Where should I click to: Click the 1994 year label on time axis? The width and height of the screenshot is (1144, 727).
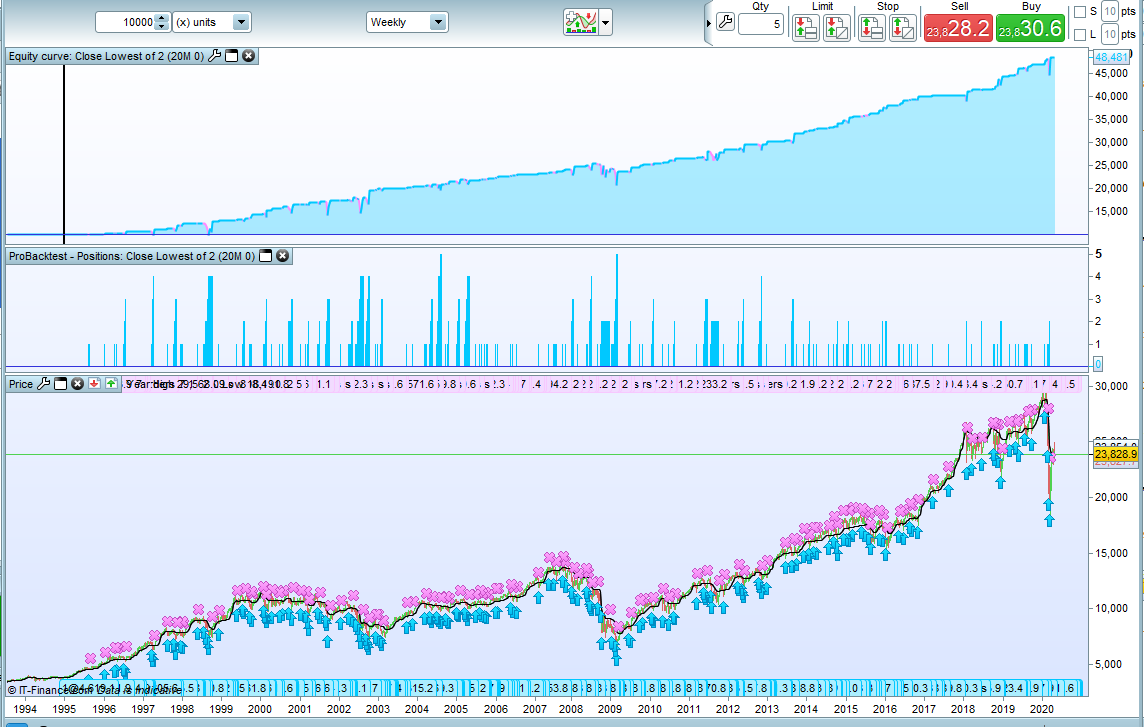point(25,709)
